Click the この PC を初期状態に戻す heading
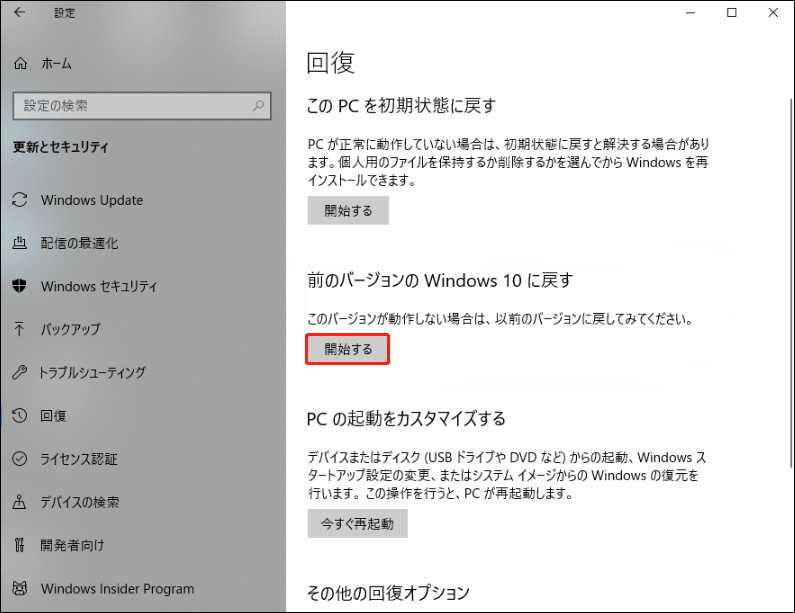 tap(401, 105)
